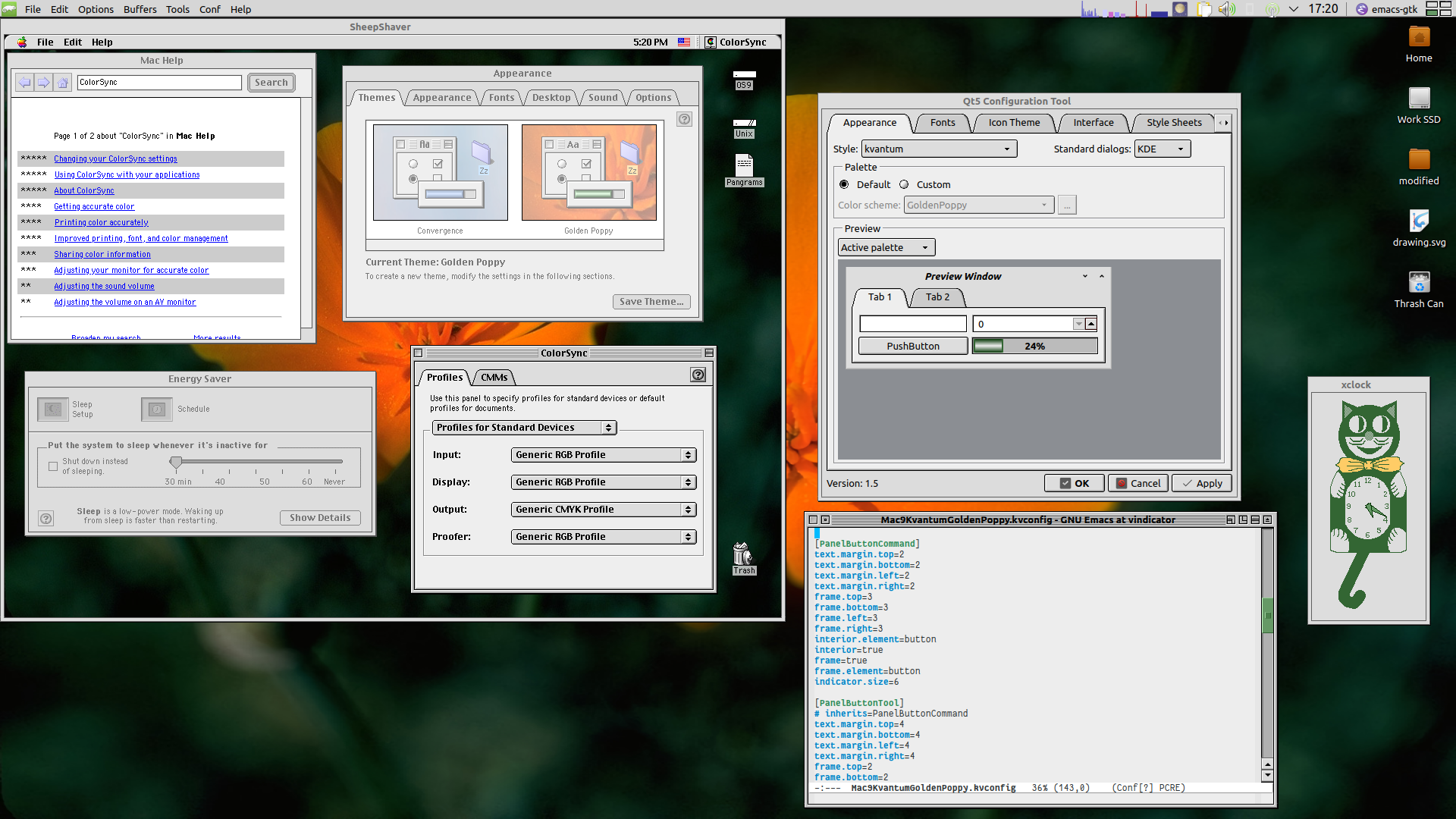Click the US flag keyboard icon

pyautogui.click(x=684, y=42)
